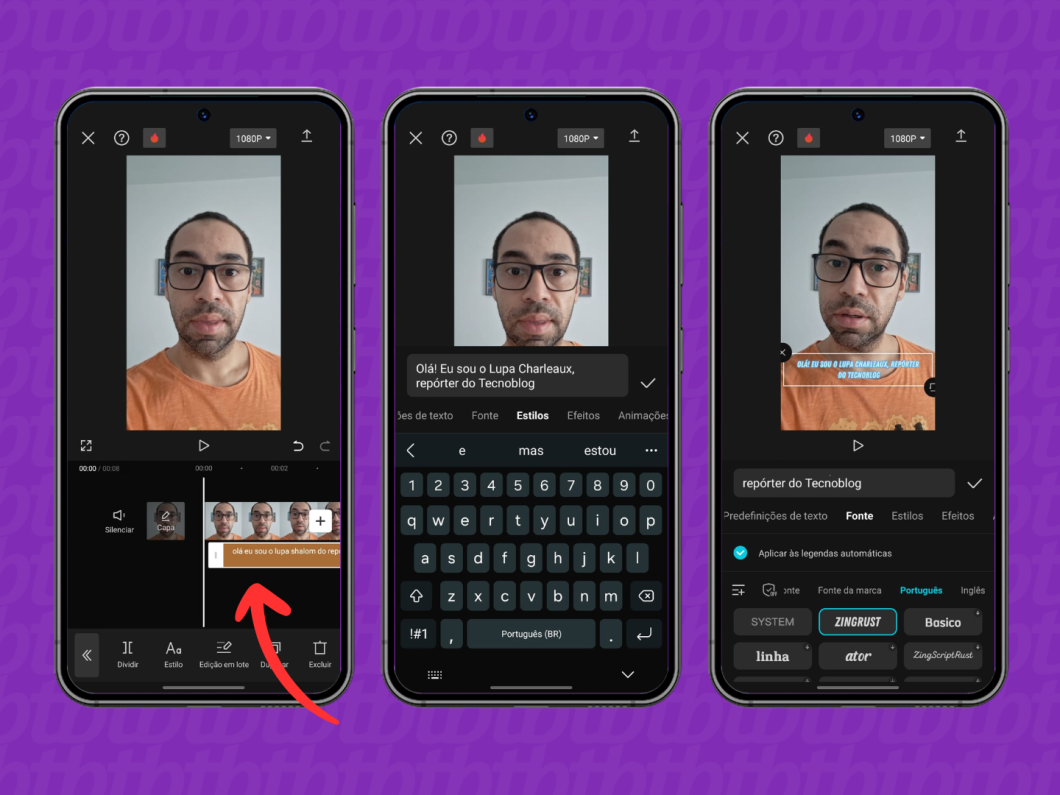Switch to the Inglês font language tab
1060x795 pixels.
(x=972, y=590)
